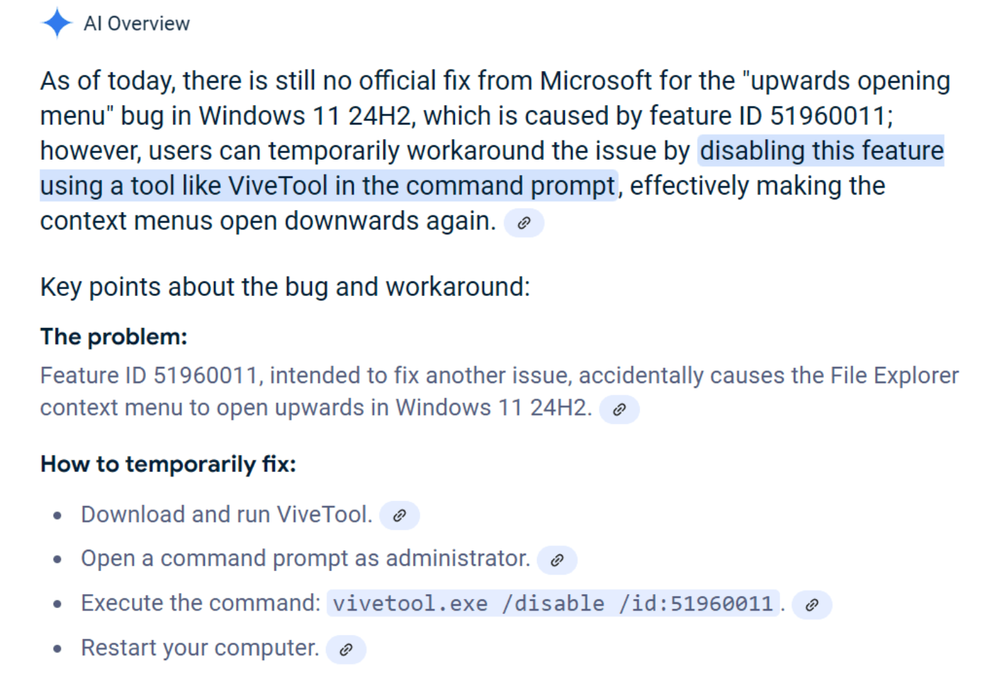Click highlighted 'disabling this feature' text
This screenshot has width=999, height=697.
coord(821,151)
